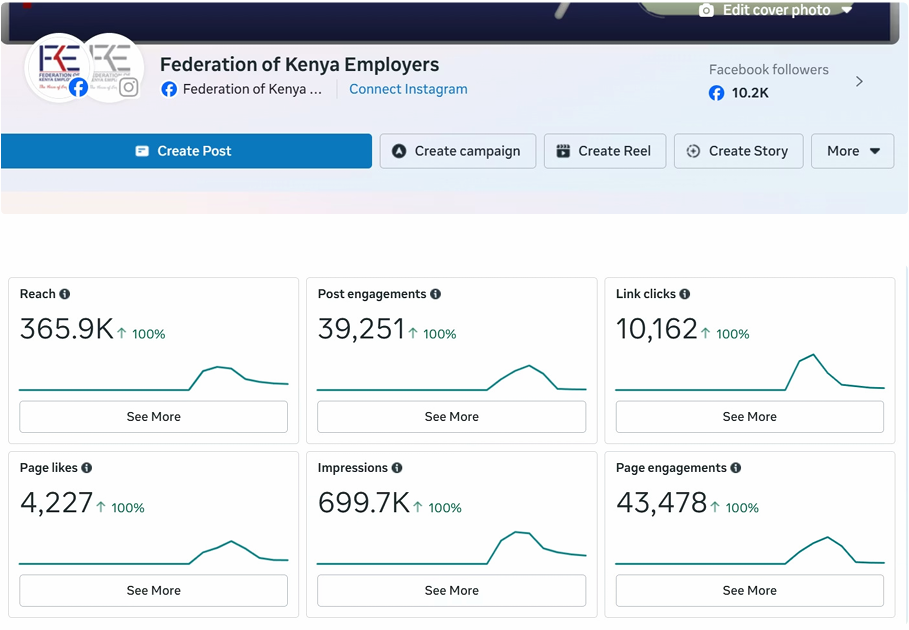
Task: Open Facebook followers details chevron
Action: click(x=859, y=82)
